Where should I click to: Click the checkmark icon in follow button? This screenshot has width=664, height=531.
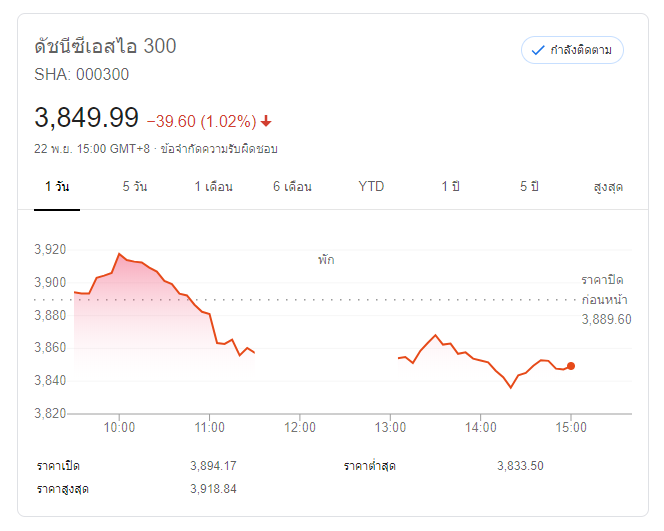[x=538, y=50]
